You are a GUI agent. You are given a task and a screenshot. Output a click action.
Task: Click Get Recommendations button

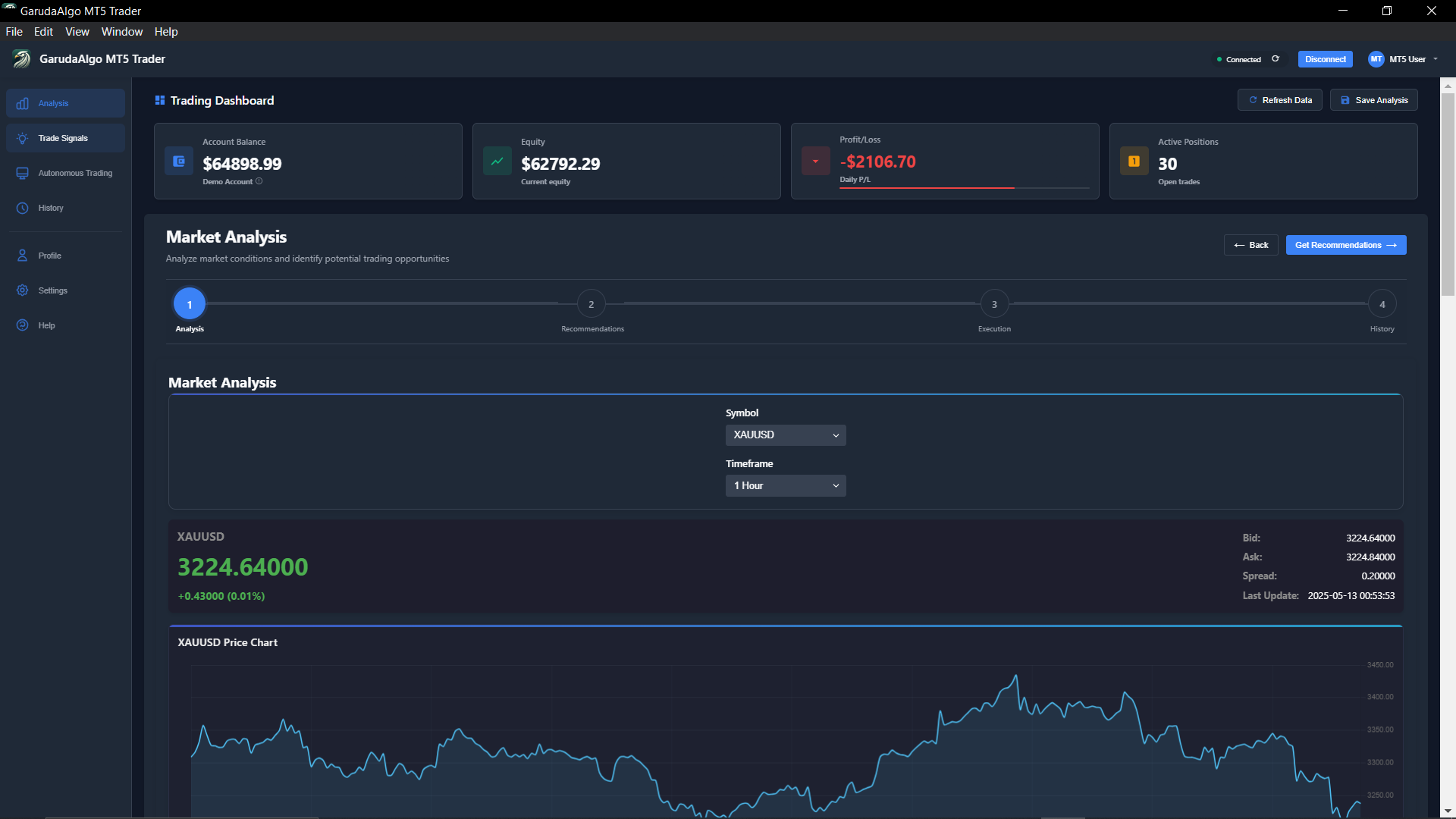pos(1345,244)
